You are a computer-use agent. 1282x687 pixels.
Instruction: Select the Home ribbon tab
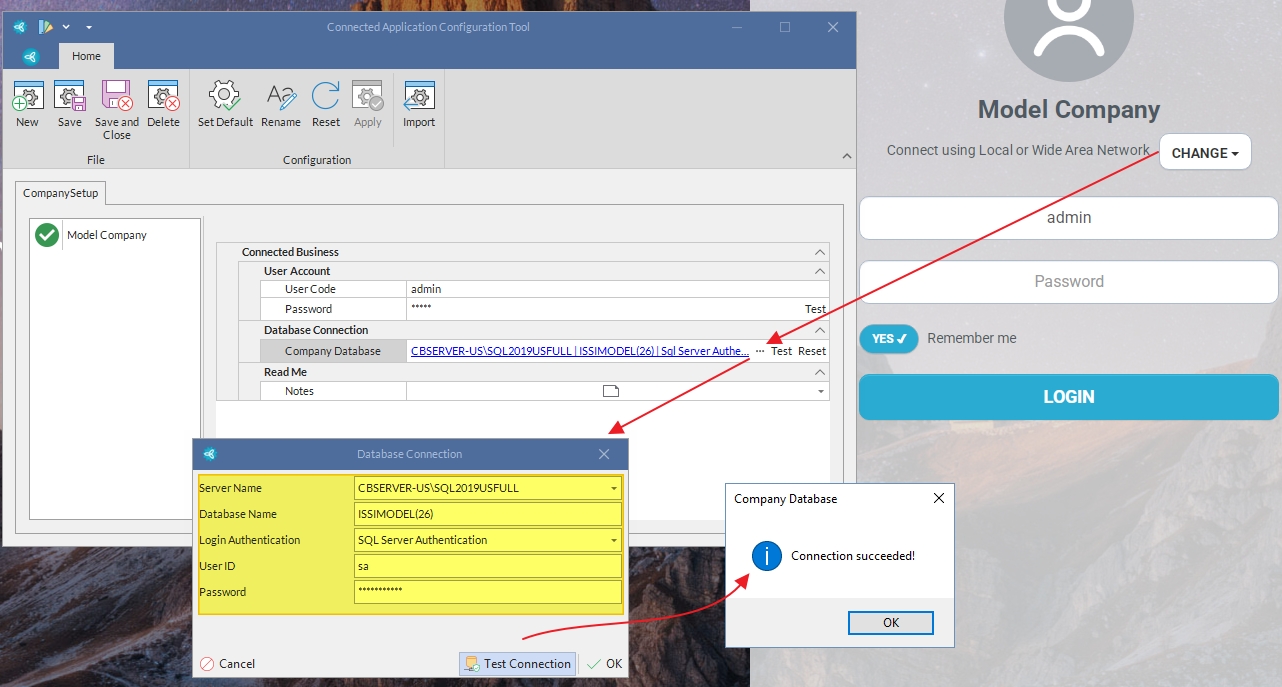click(x=86, y=57)
